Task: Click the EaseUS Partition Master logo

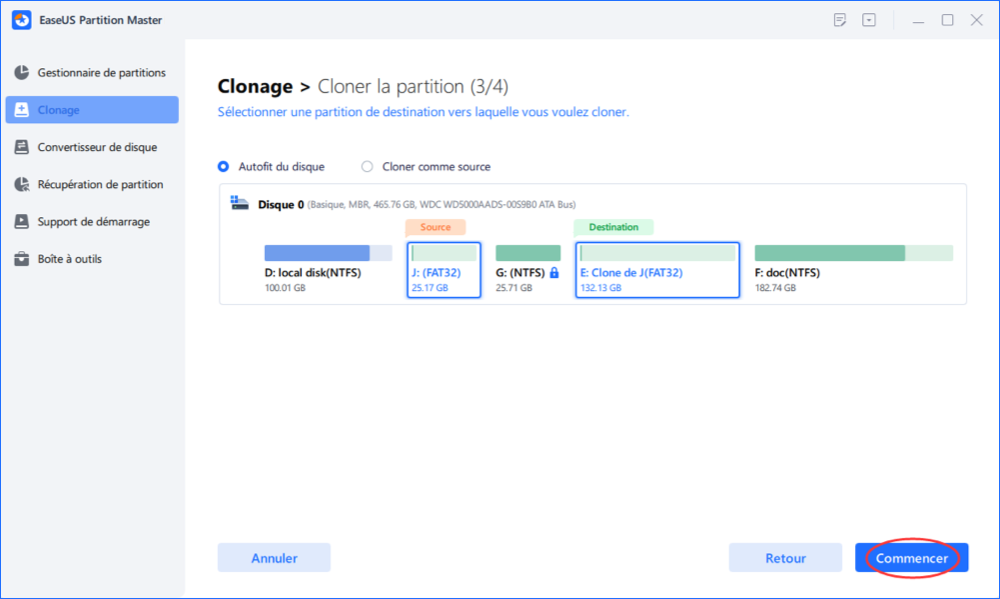Action: pos(20,20)
